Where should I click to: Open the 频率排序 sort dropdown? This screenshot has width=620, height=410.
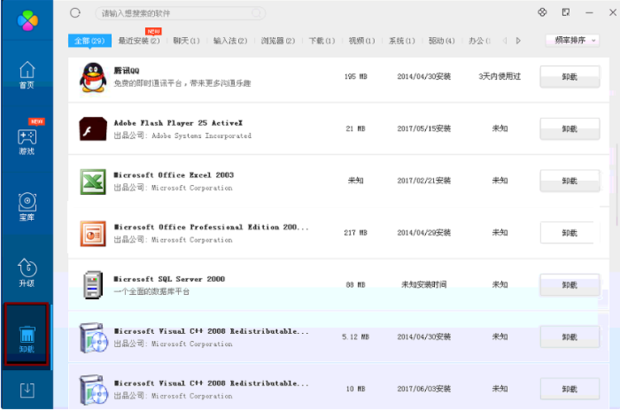coord(573,40)
